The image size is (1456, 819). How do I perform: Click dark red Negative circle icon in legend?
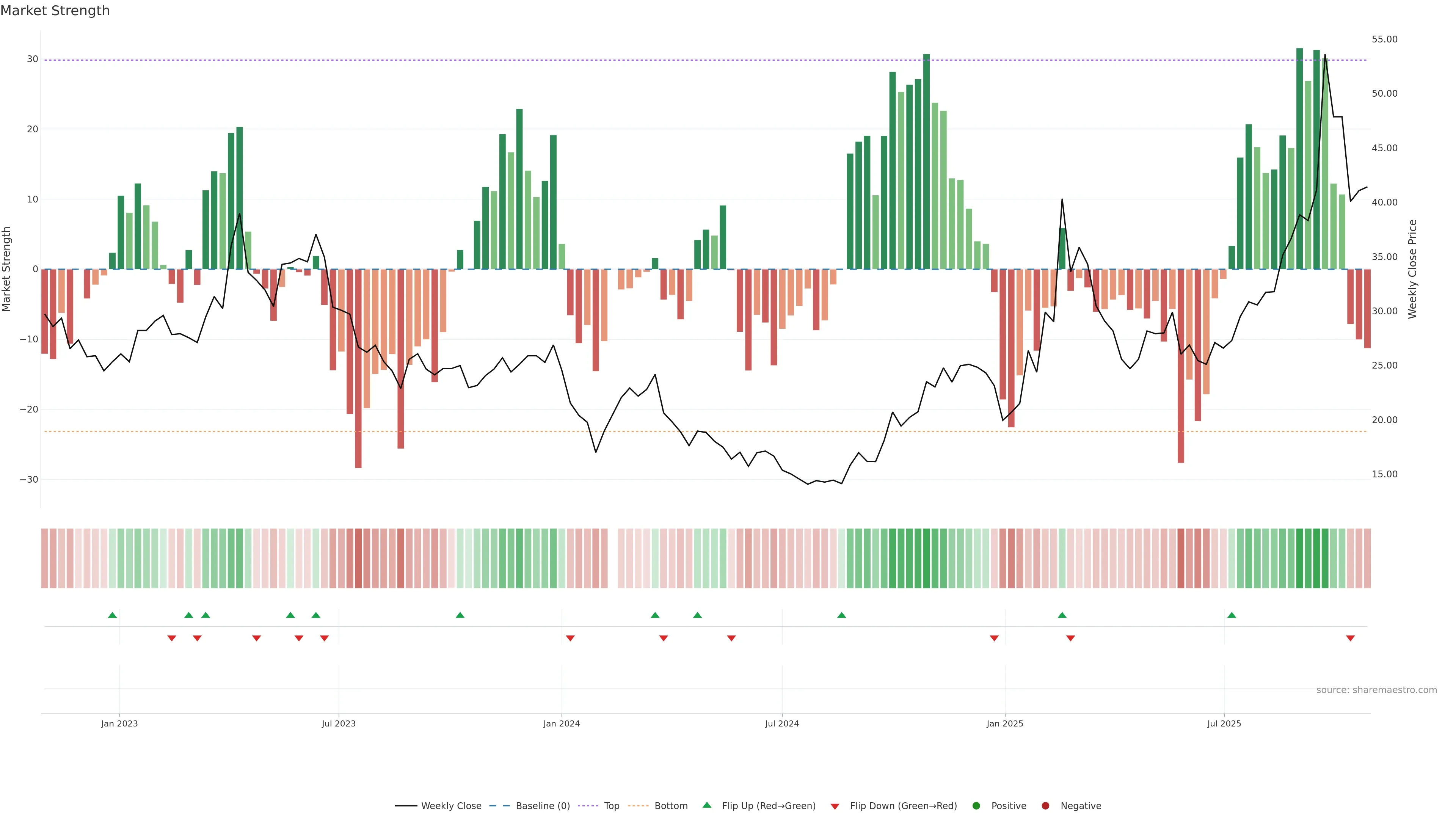coord(1045,805)
